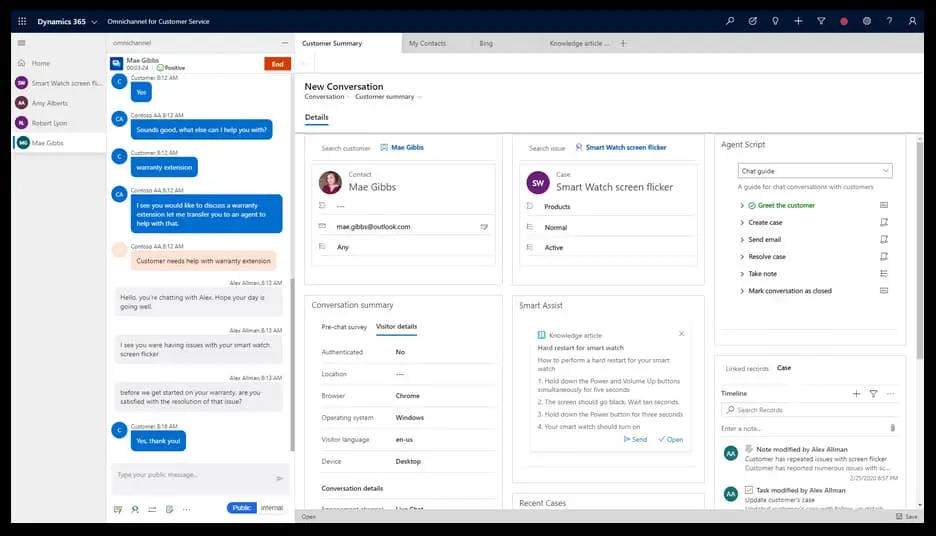Switch message mode to Public
This screenshot has height=536, width=936.
pos(242,508)
